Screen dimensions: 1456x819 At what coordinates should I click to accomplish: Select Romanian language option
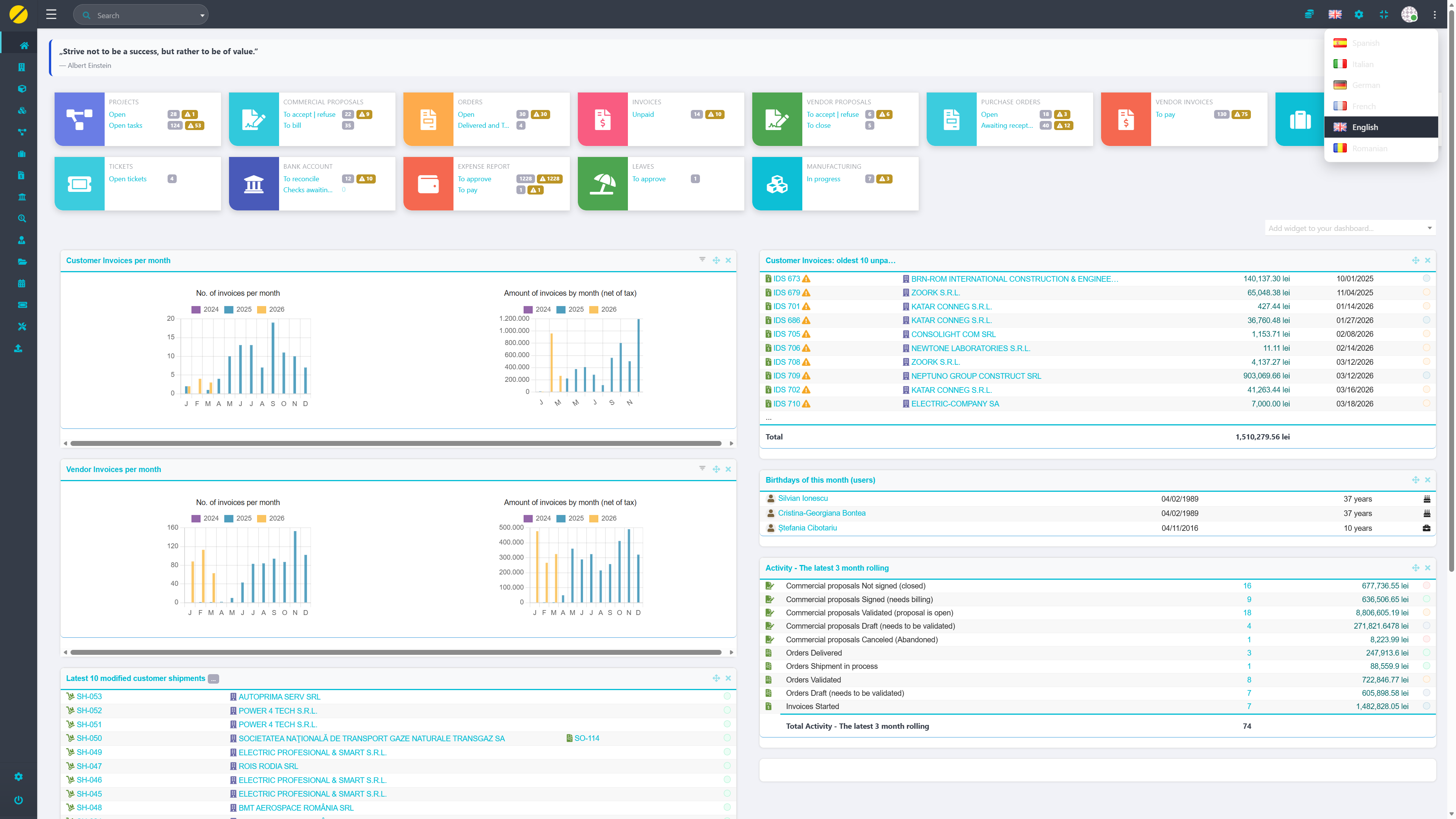[x=1370, y=148]
